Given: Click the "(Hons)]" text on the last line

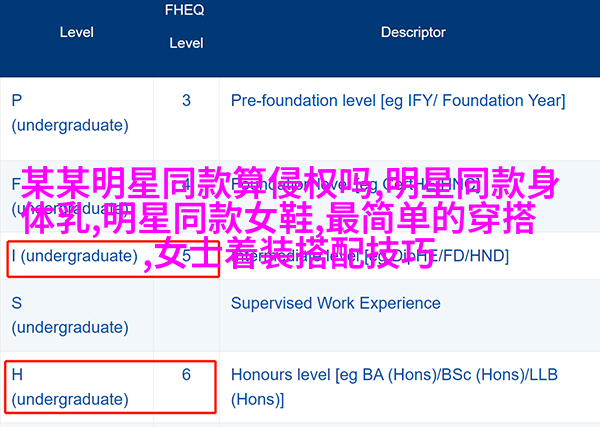Looking at the screenshot, I should pyautogui.click(x=257, y=399).
